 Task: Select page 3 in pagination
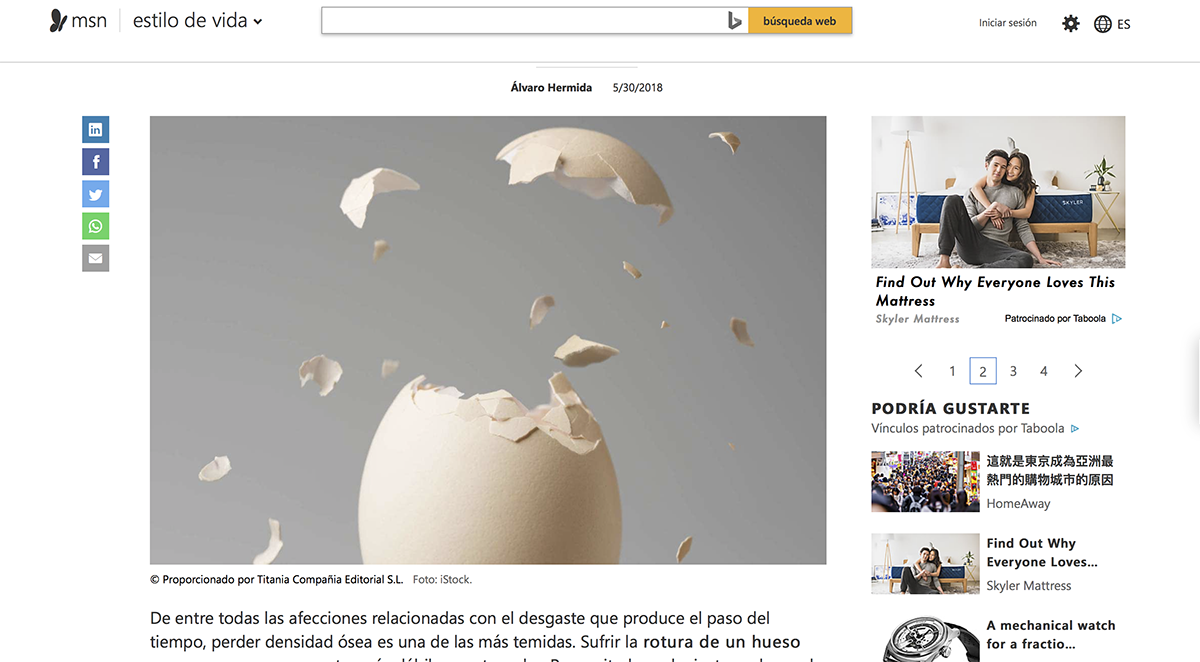coord(1013,371)
